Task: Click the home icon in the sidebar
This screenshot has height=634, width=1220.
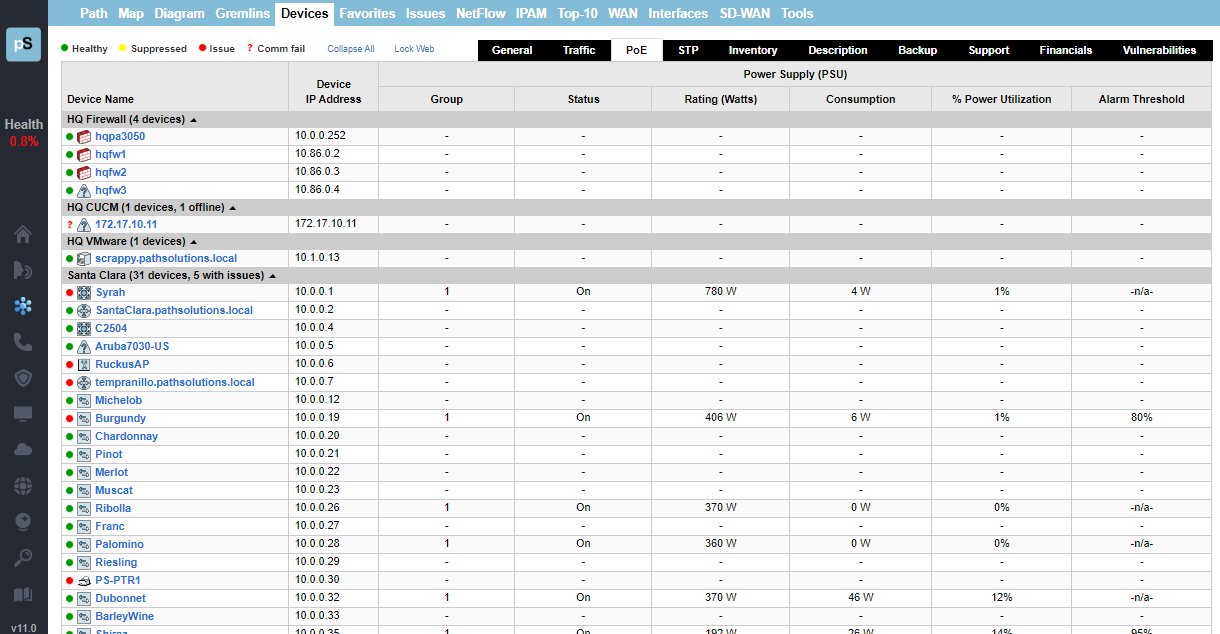Action: pos(23,235)
